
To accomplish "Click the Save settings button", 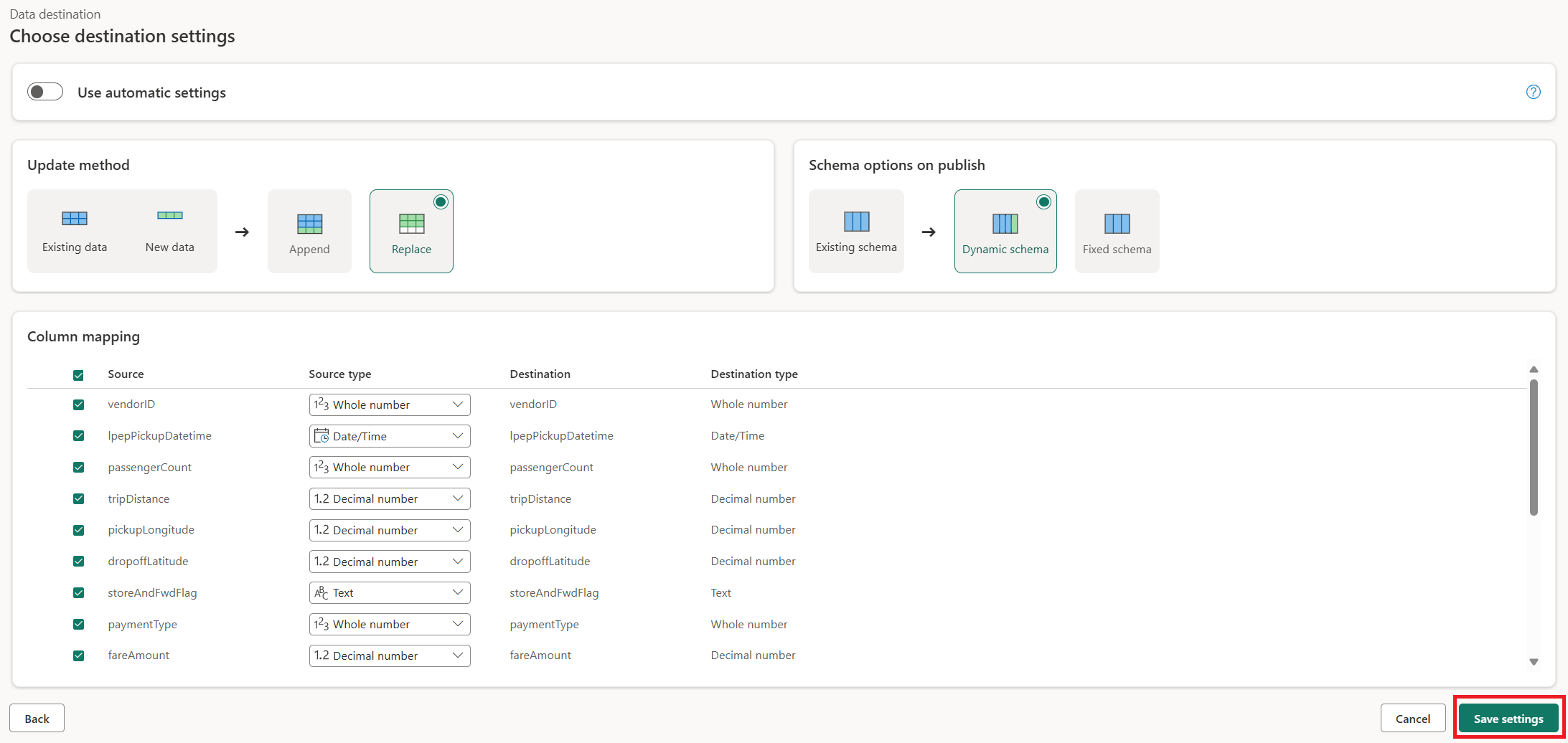I will coord(1508,718).
